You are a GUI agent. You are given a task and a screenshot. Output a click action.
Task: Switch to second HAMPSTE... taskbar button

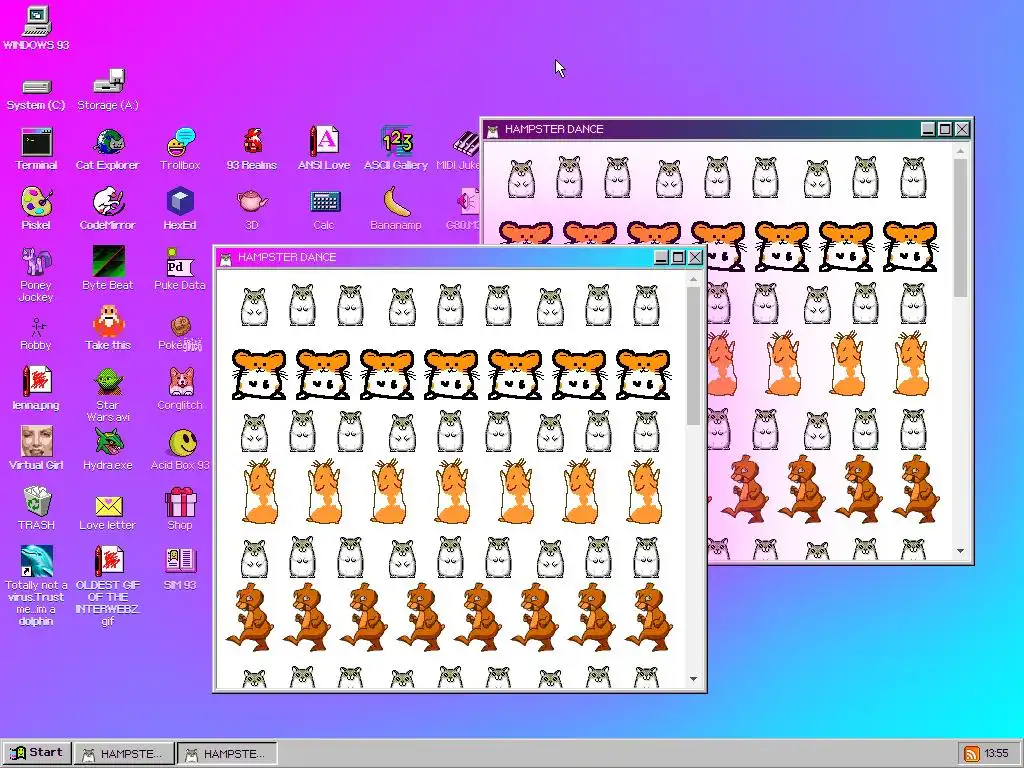227,753
